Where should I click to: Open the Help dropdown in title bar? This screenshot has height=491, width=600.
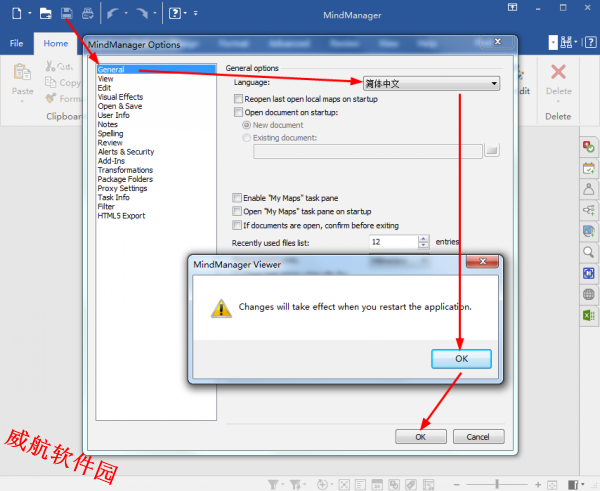click(x=178, y=14)
